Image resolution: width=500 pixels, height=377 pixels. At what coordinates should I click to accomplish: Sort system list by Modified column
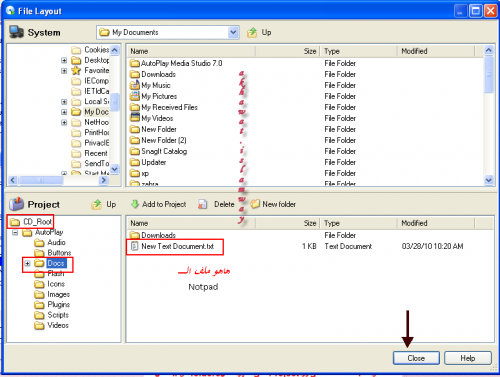point(435,51)
